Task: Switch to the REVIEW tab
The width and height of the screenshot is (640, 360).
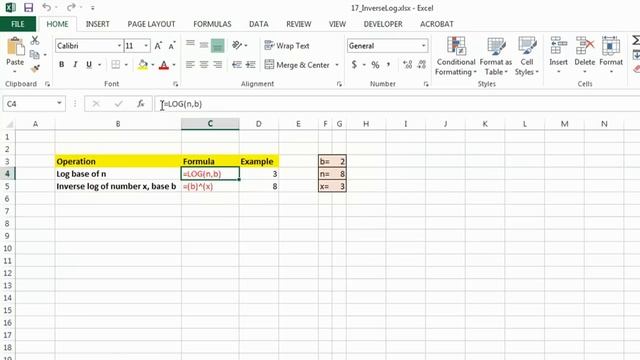Action: point(299,24)
